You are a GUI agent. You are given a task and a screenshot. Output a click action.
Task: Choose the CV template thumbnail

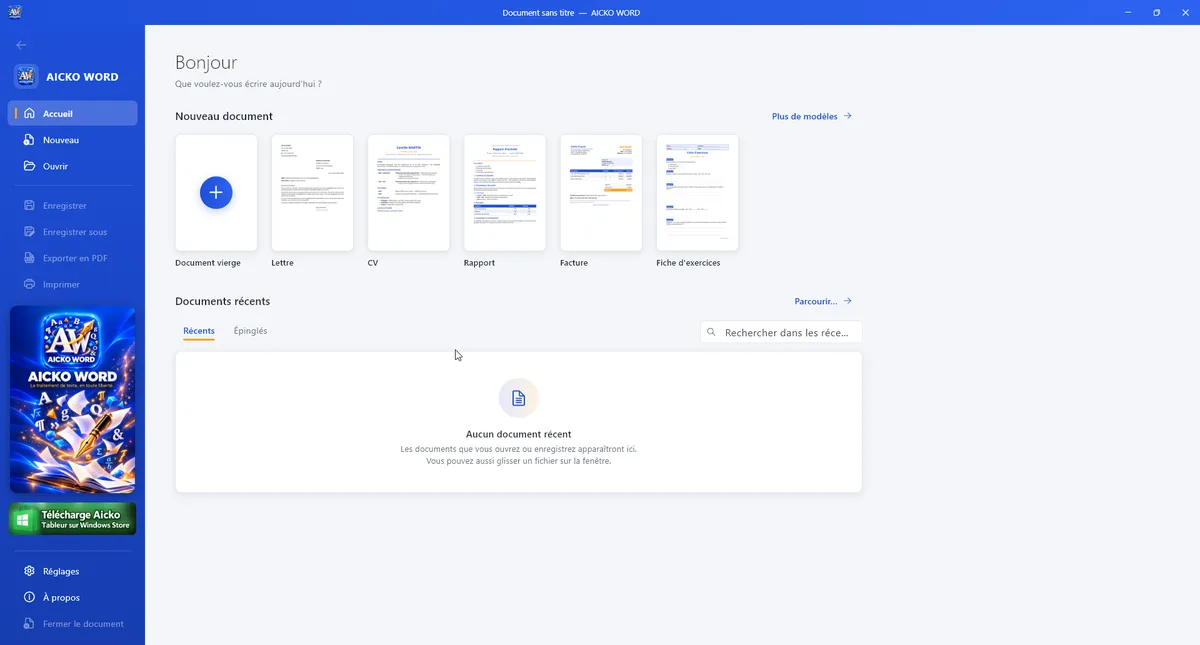tap(408, 193)
